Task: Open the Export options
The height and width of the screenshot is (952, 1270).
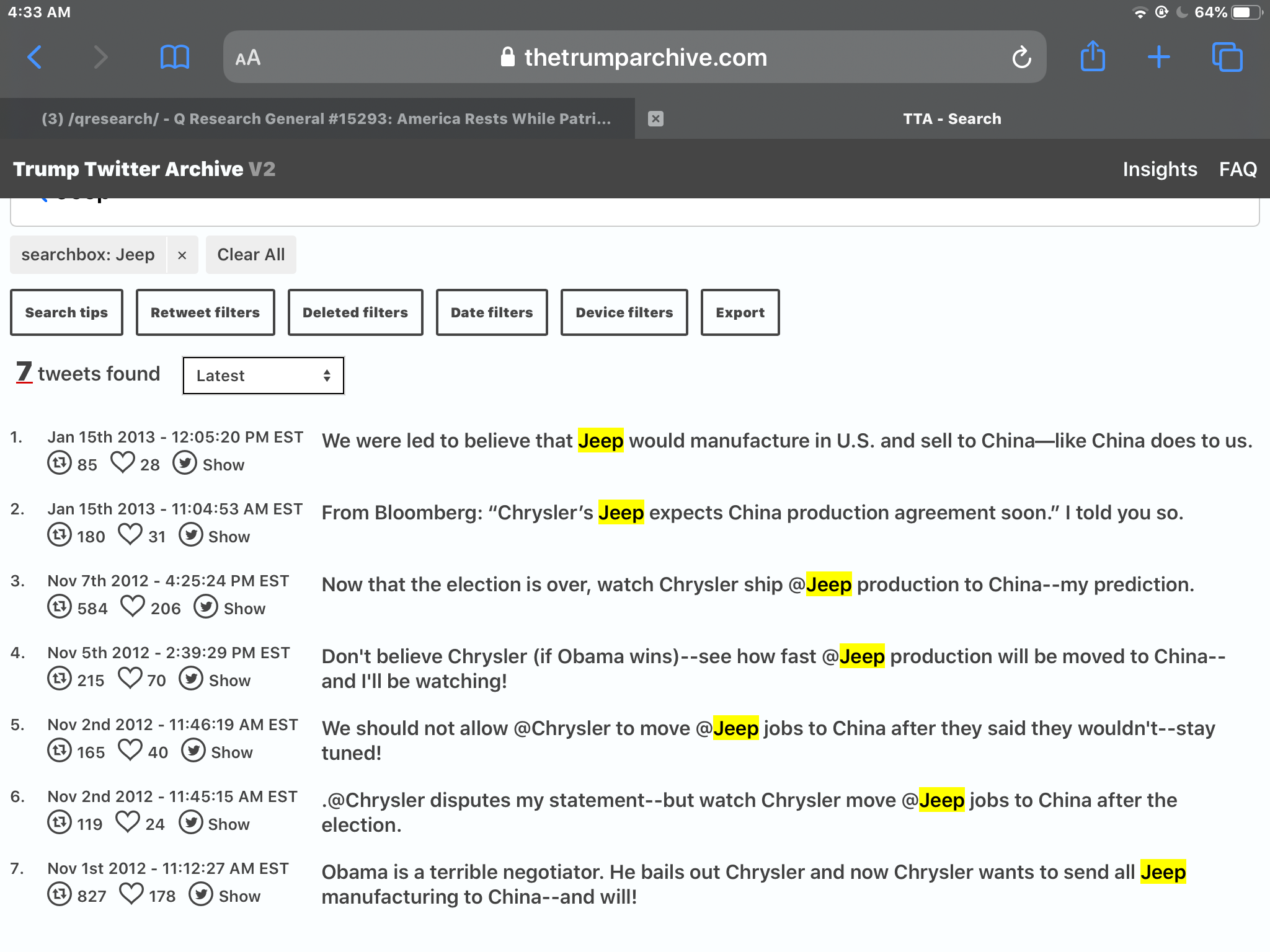Action: pos(740,312)
